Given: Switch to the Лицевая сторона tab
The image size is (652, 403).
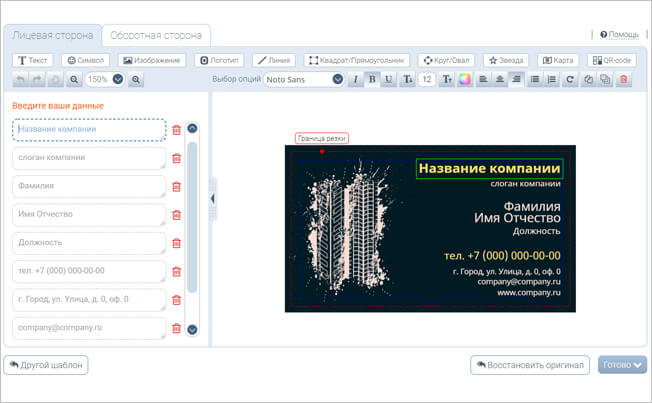Looking at the screenshot, I should pyautogui.click(x=52, y=35).
